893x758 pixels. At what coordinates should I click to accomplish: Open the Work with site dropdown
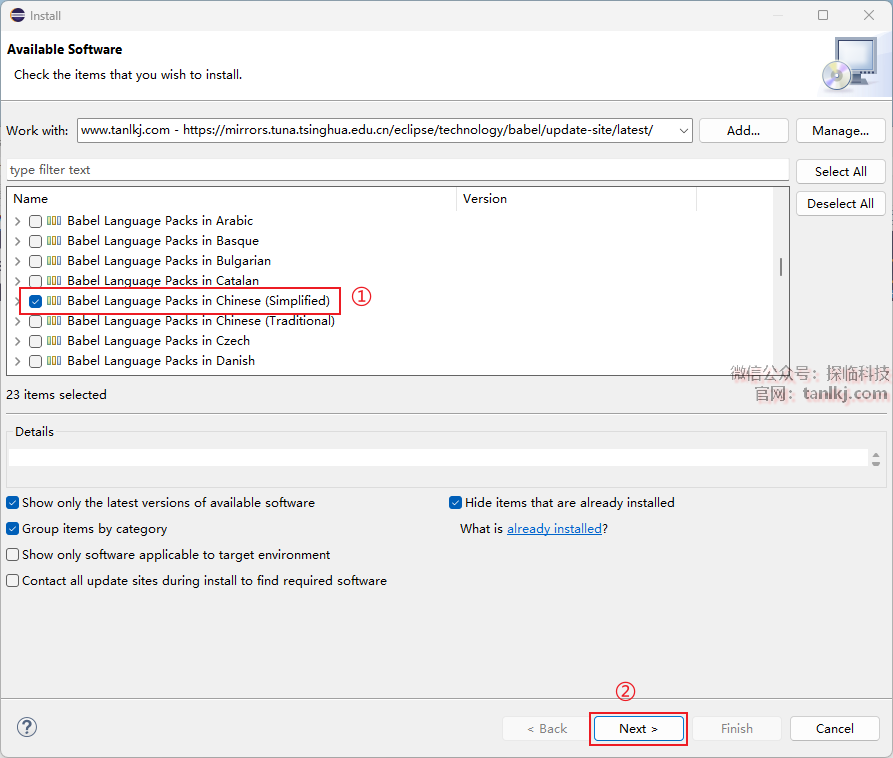tap(683, 131)
